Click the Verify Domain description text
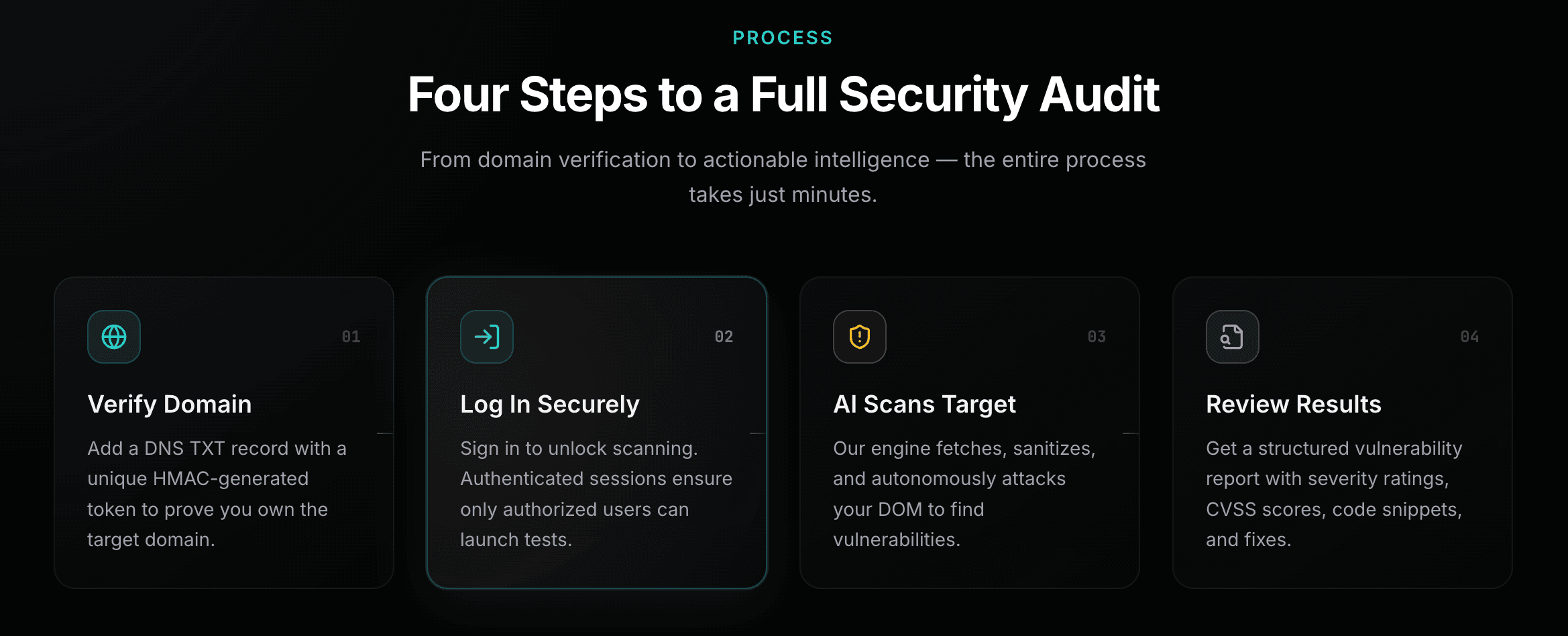The image size is (1568, 636). (217, 493)
